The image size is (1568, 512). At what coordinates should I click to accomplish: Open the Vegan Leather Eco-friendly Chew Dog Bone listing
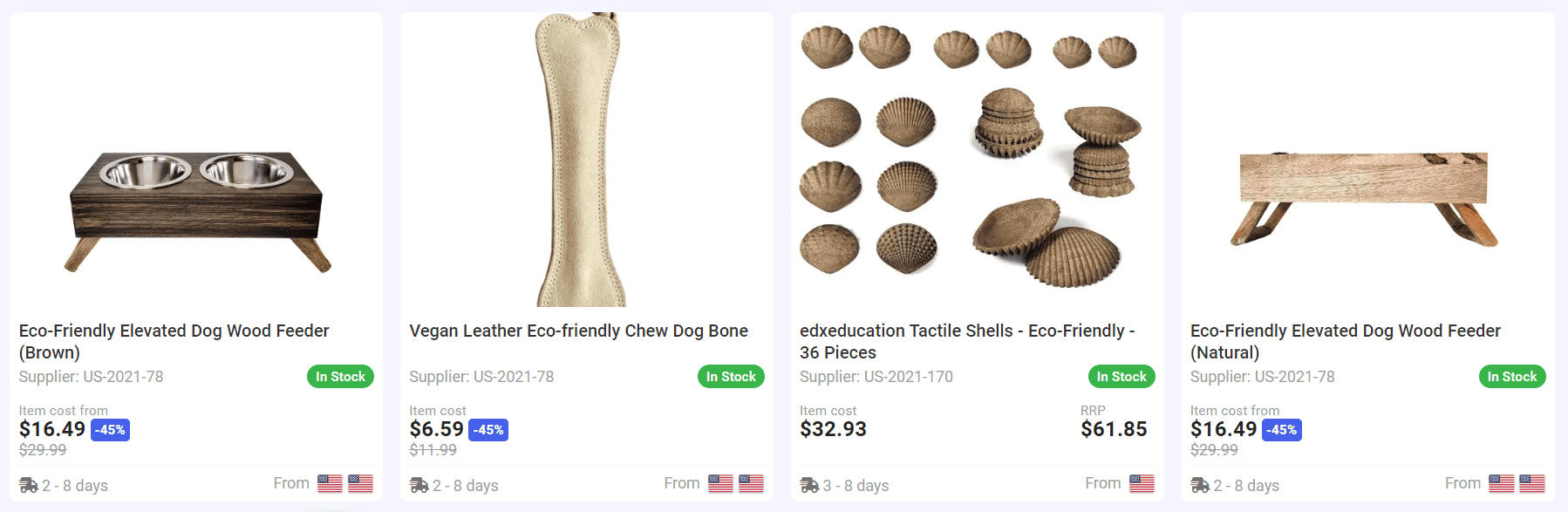[578, 331]
